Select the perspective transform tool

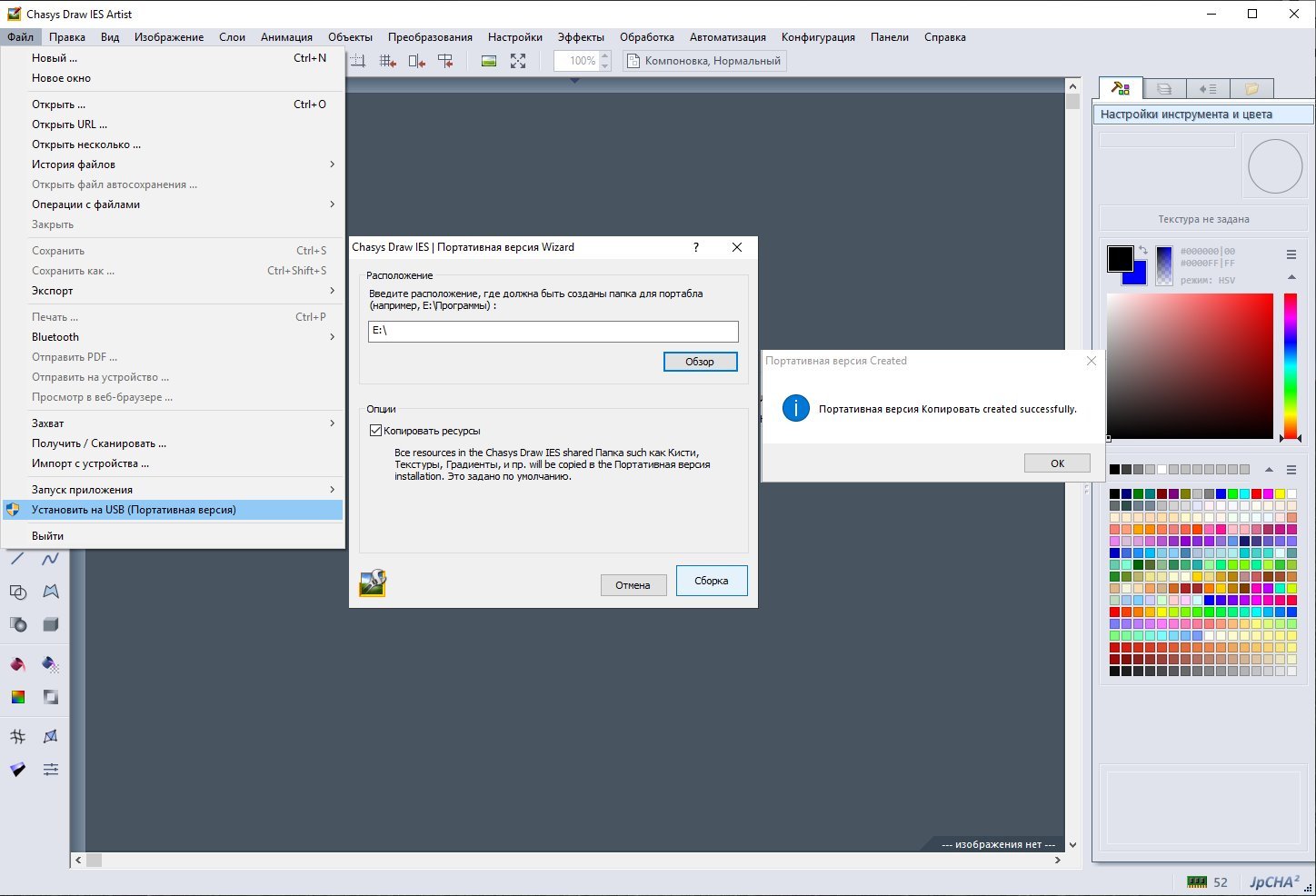point(51,736)
